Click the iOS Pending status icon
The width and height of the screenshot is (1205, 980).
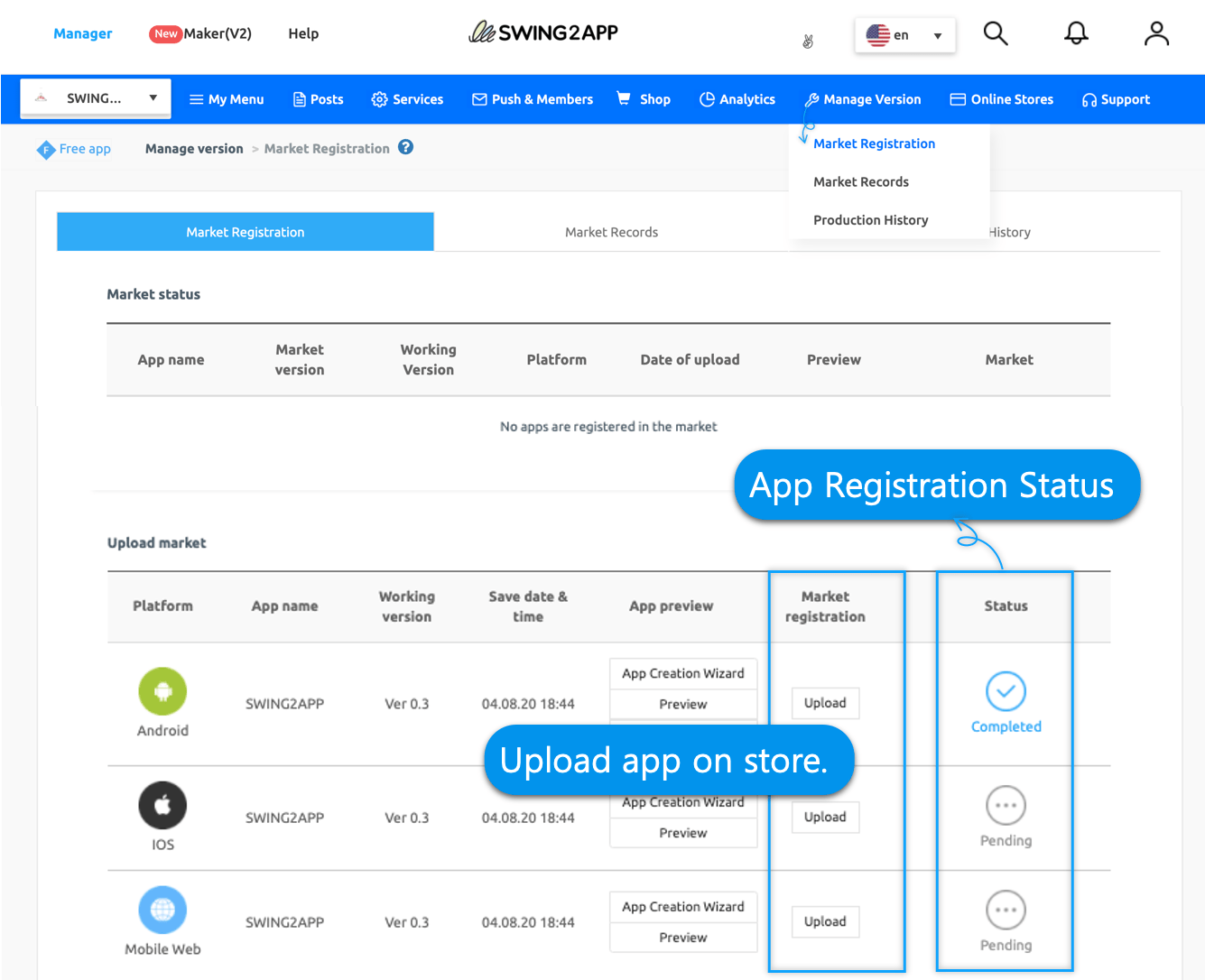1006,806
